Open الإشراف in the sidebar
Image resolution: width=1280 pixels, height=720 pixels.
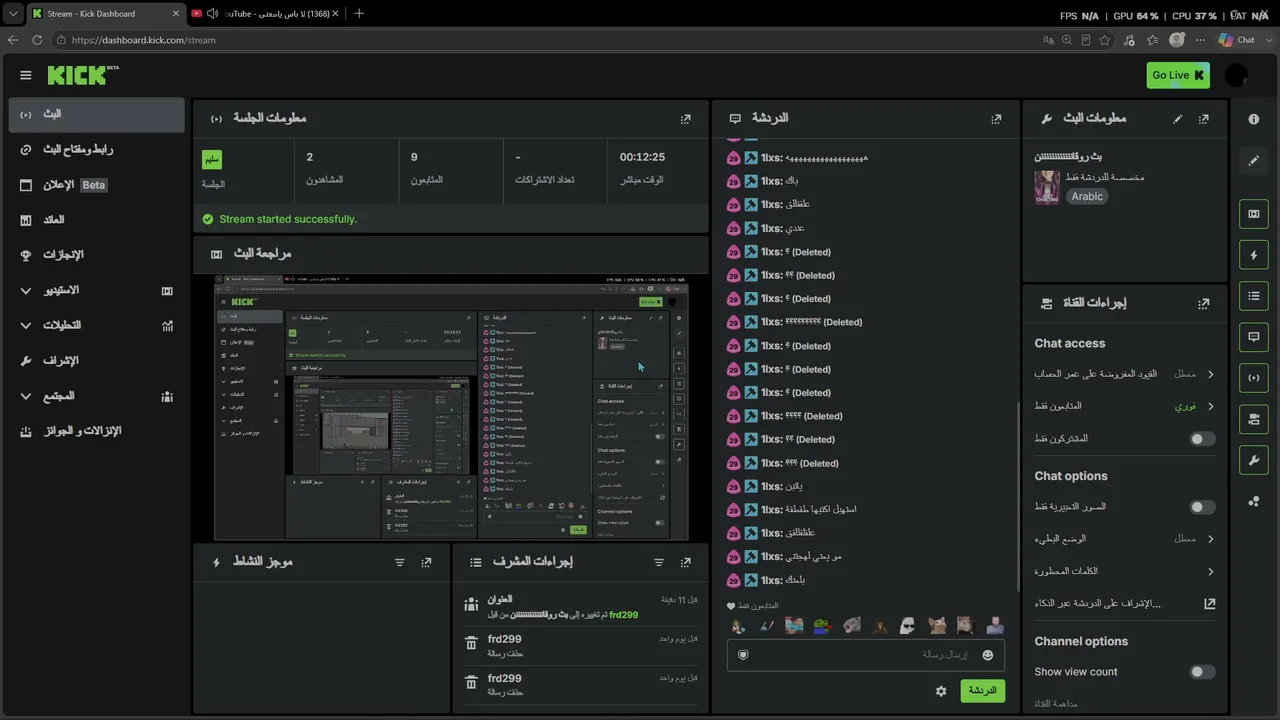click(96, 360)
